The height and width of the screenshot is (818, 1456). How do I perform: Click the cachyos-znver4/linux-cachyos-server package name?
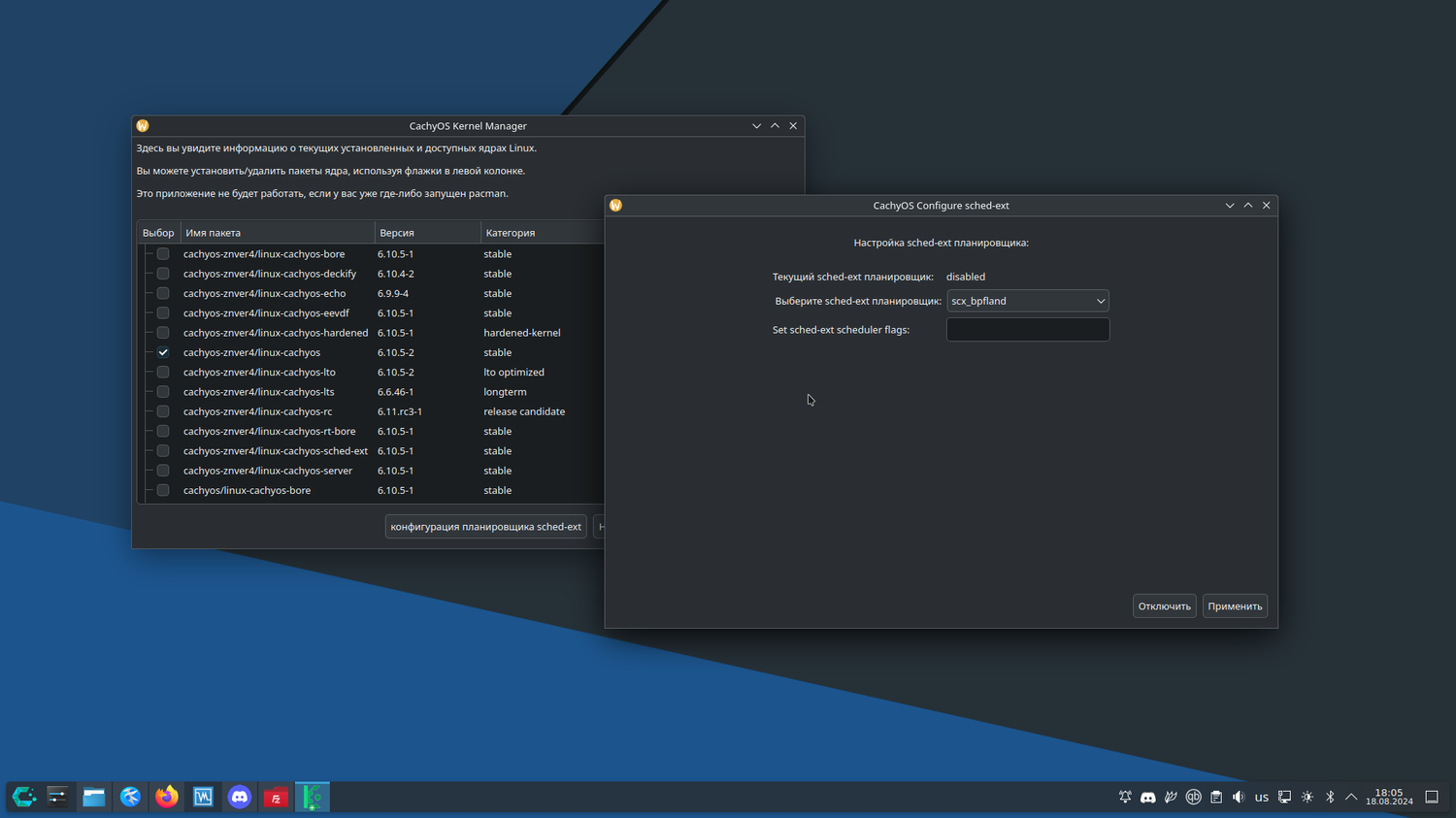268,471
